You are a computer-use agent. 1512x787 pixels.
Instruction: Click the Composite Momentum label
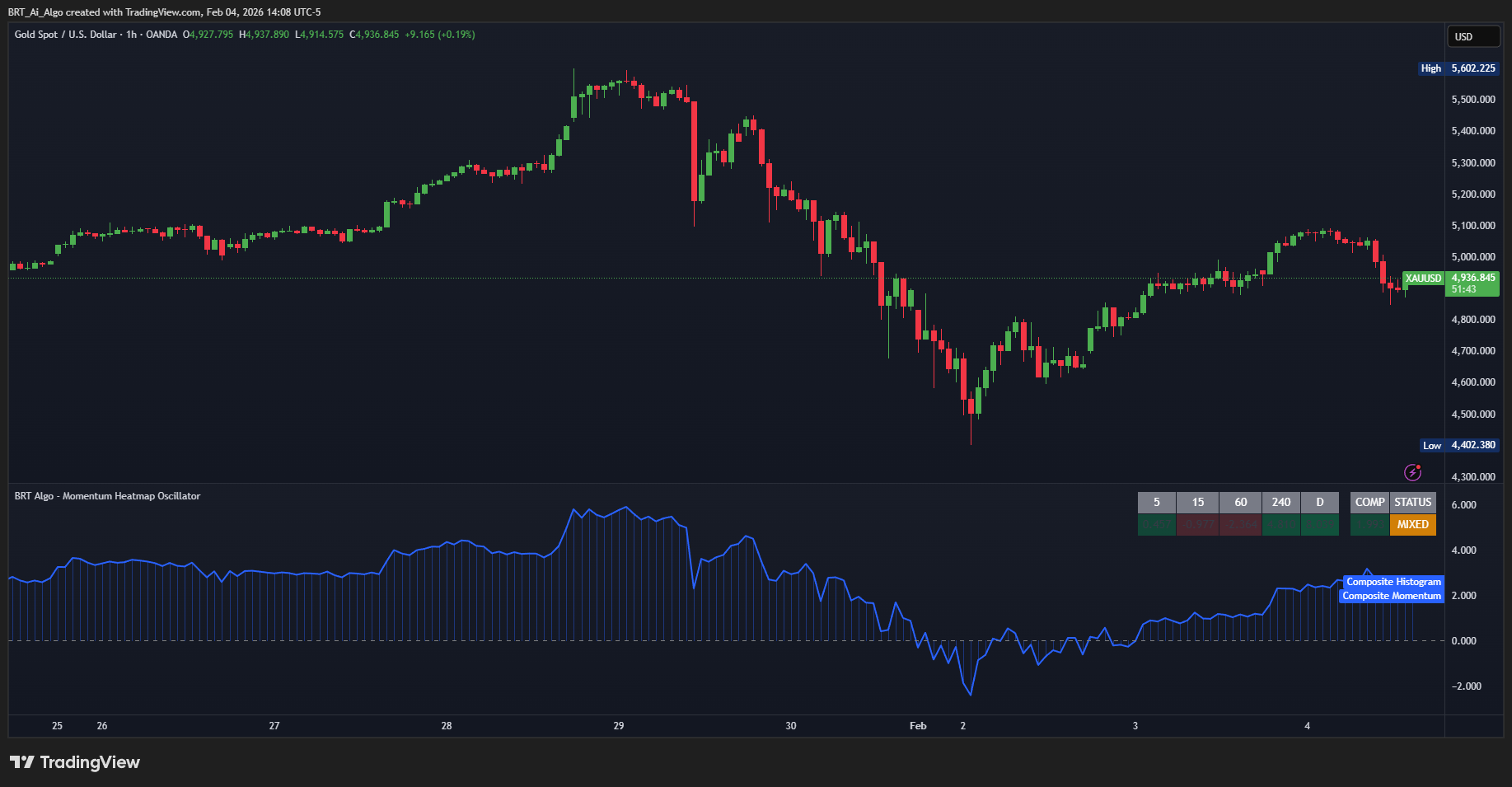coord(1392,596)
